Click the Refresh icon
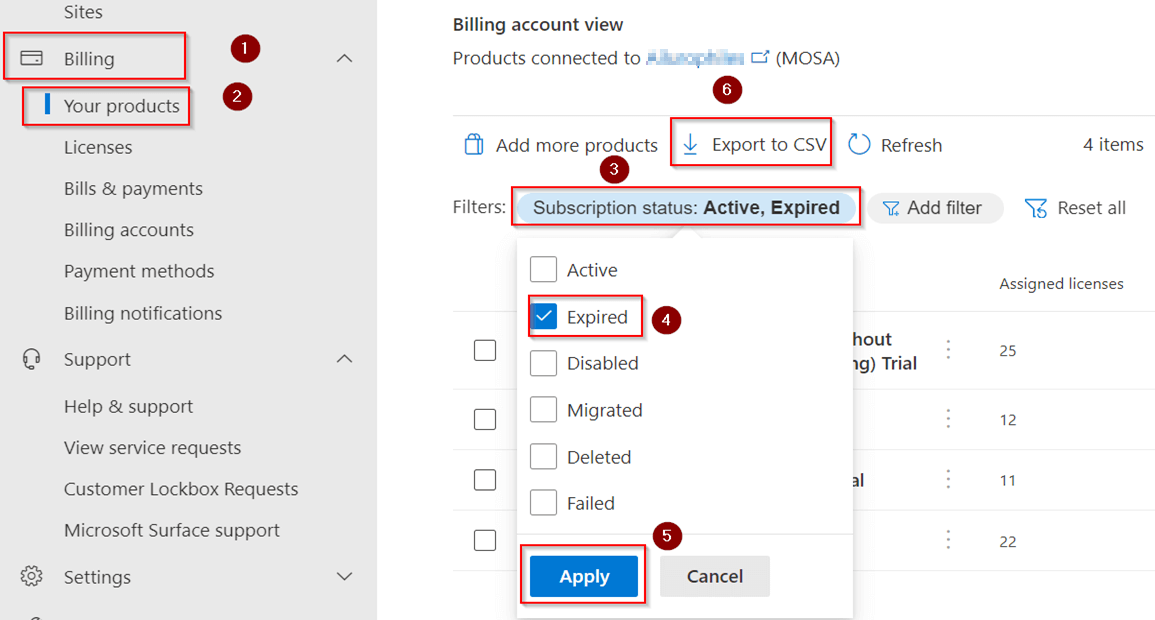This screenshot has width=1155, height=620. (x=858, y=144)
